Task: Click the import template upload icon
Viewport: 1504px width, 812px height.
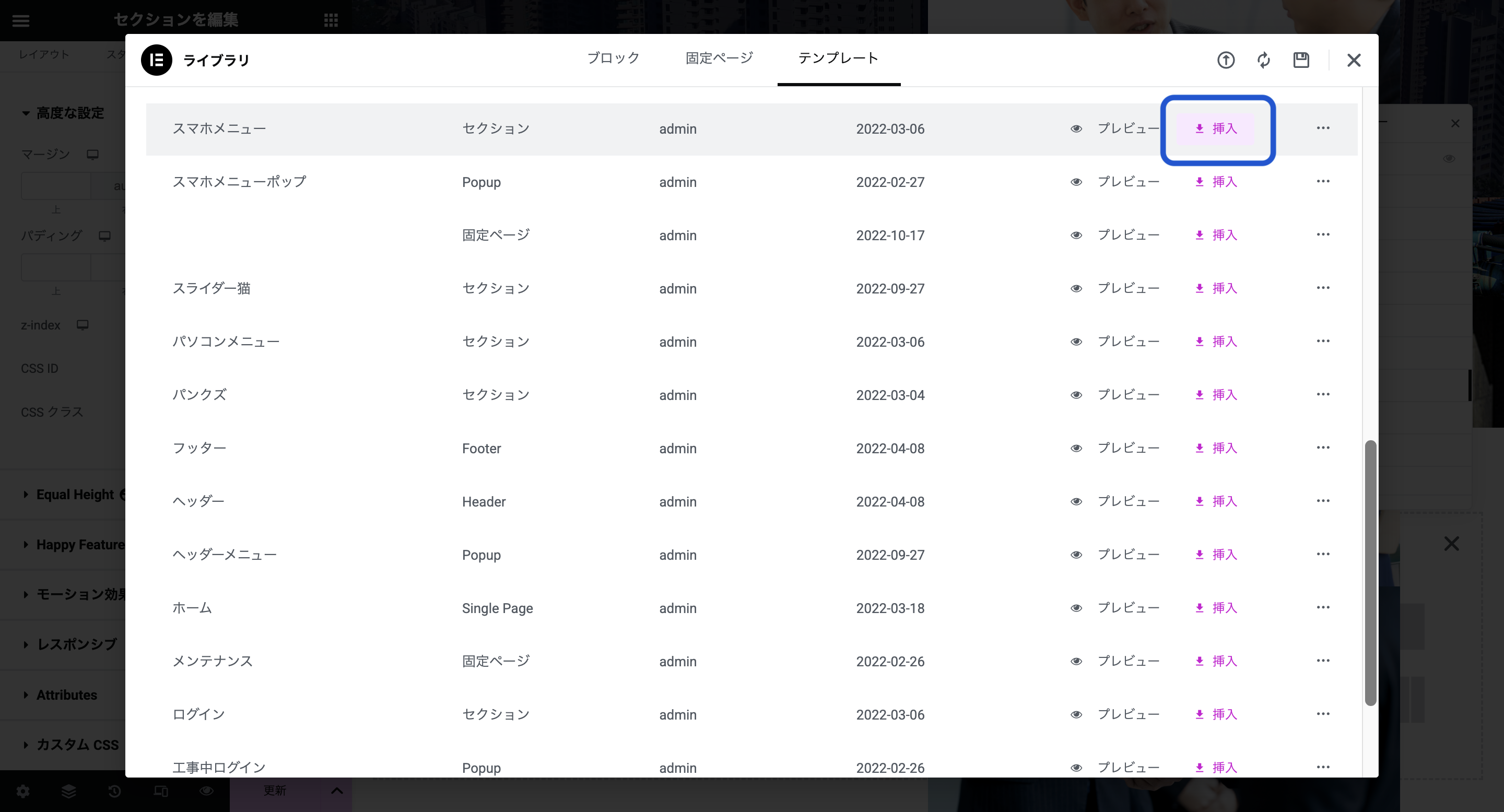Action: [1226, 60]
